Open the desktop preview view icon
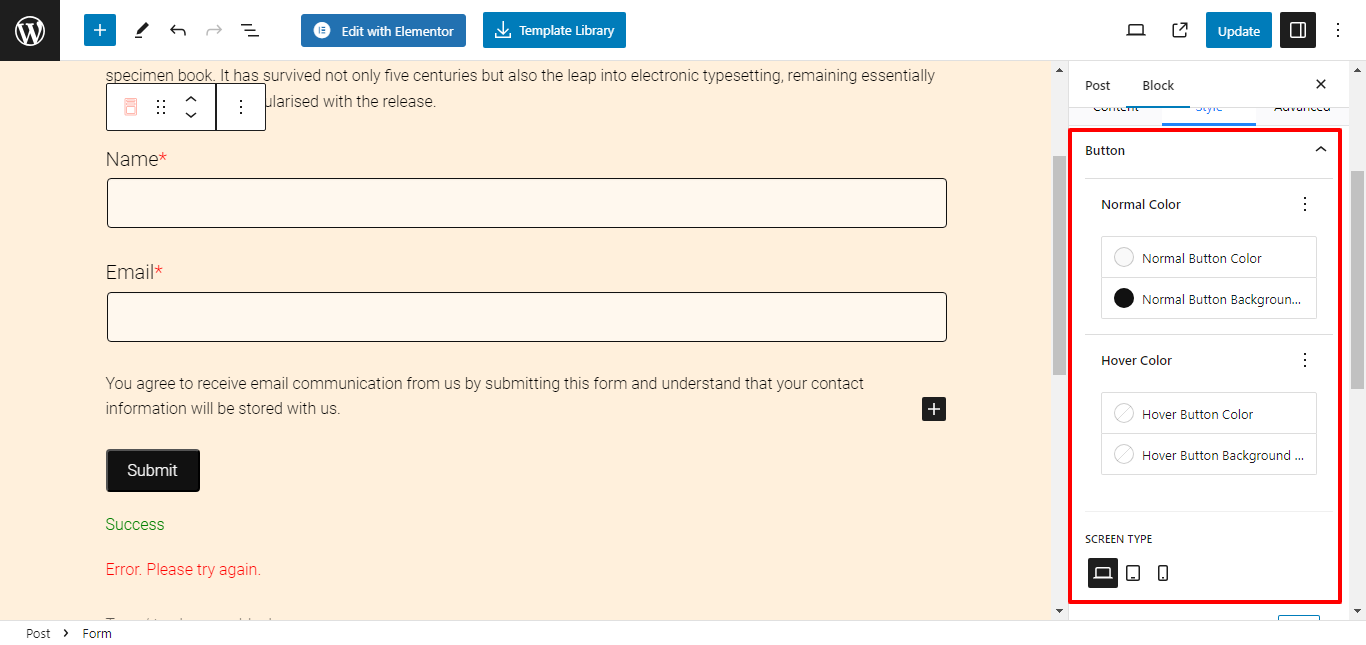Screen dimensions: 1366x645 click(1136, 30)
